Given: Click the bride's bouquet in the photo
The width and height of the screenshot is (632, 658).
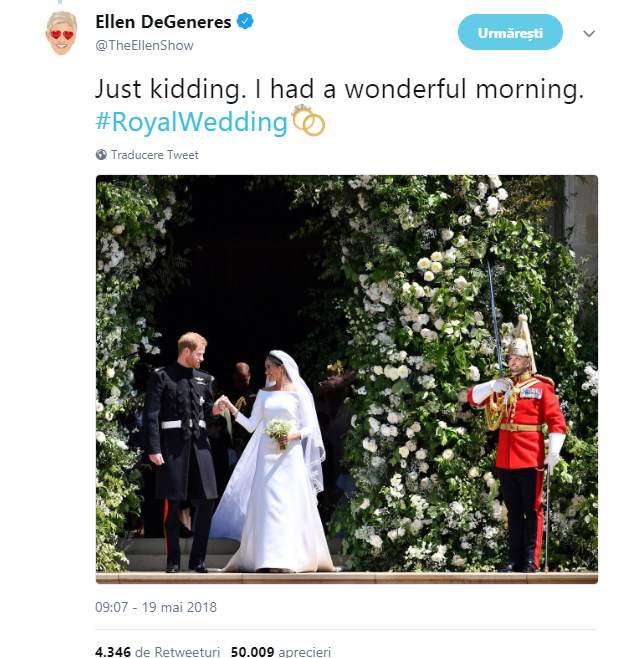Looking at the screenshot, I should click(x=278, y=431).
